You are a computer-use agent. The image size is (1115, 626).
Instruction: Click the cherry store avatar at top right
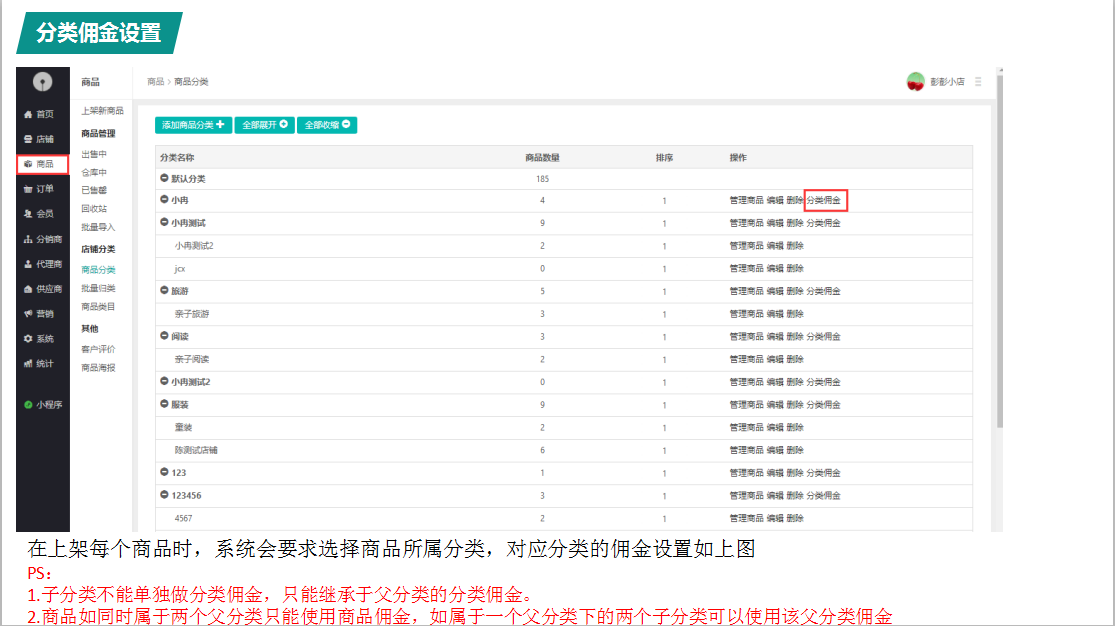coord(915,82)
